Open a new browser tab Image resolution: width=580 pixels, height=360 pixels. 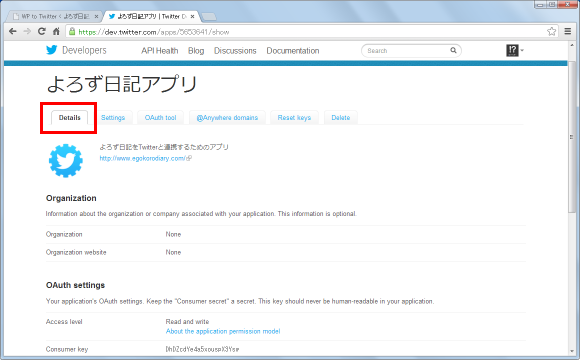pos(209,17)
